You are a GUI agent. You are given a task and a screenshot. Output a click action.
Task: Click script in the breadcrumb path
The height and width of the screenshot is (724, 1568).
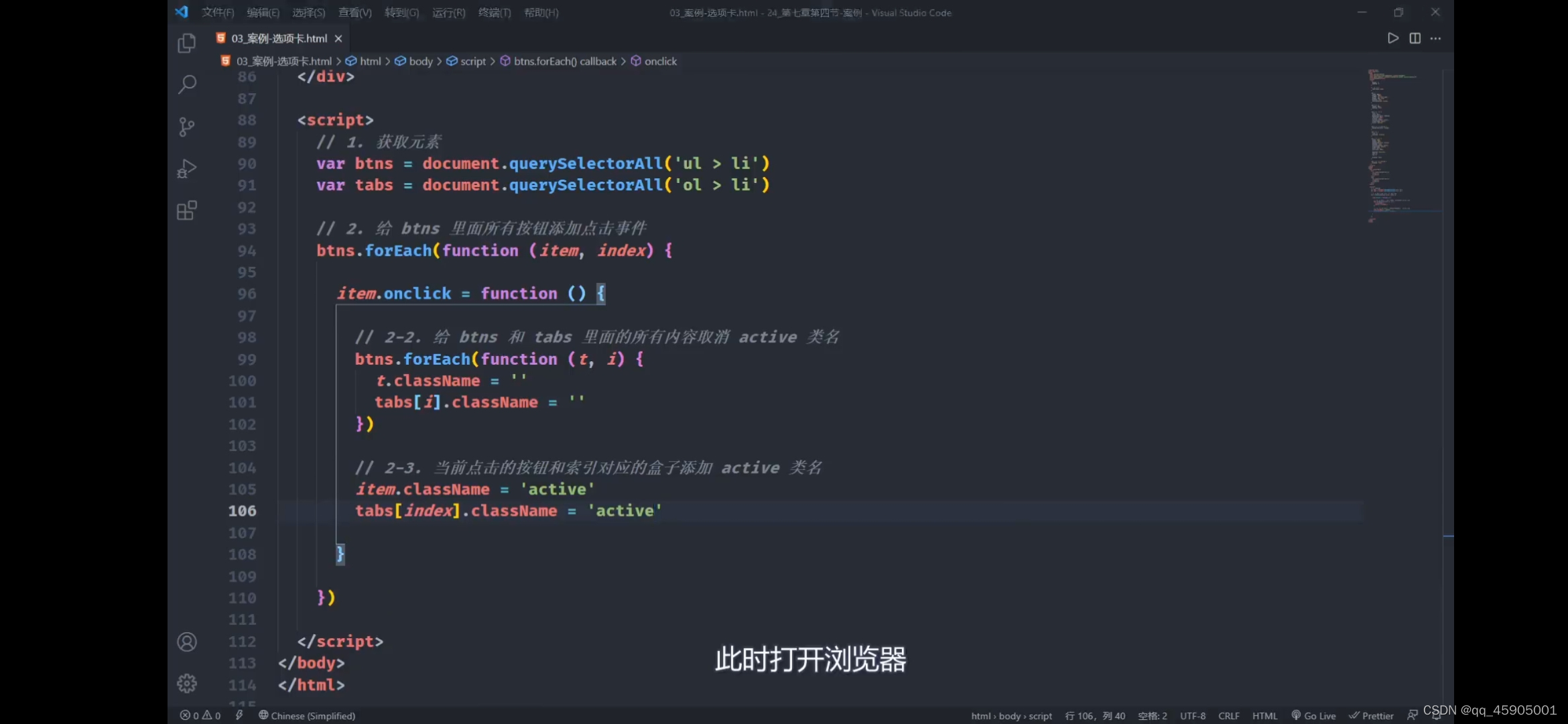(472, 60)
